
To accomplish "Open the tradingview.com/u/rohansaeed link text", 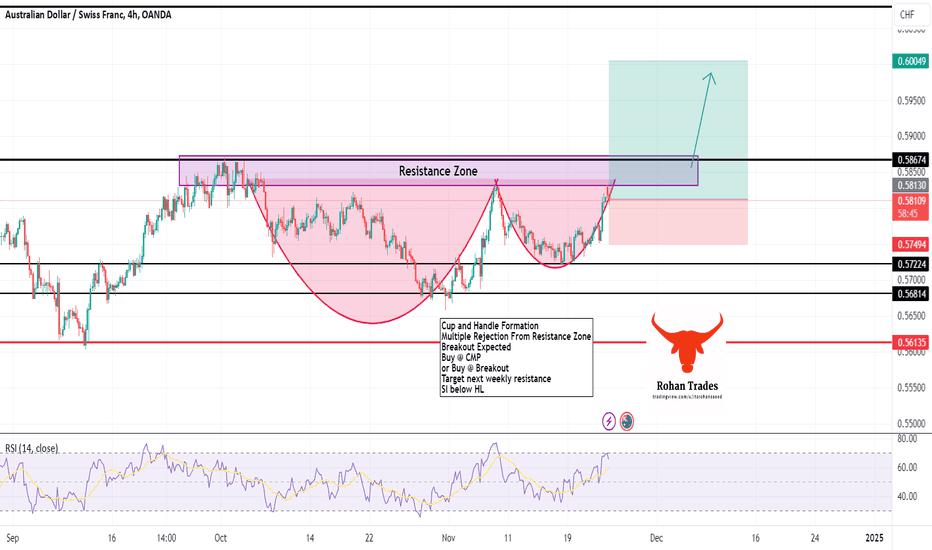I will (x=687, y=397).
